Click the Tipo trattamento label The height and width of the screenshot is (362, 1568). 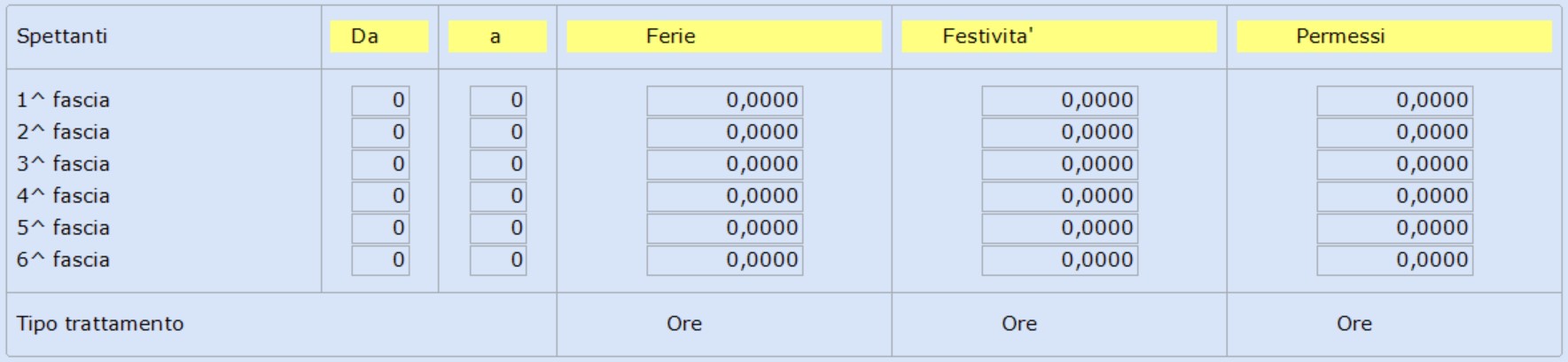100,324
